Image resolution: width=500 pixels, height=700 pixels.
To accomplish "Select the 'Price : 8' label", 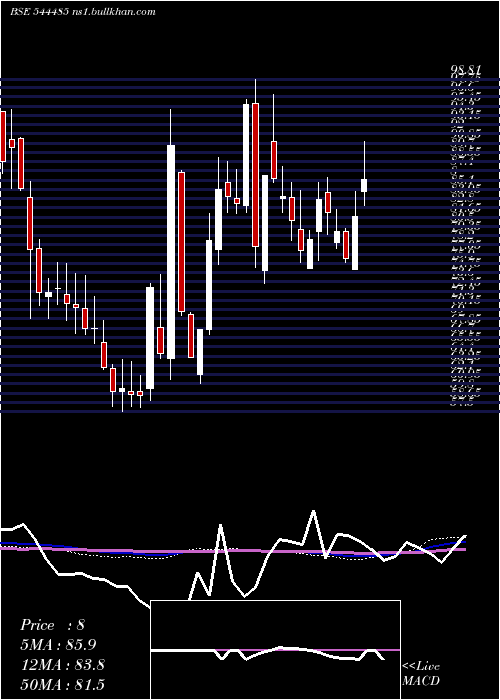I will [x=52, y=625].
